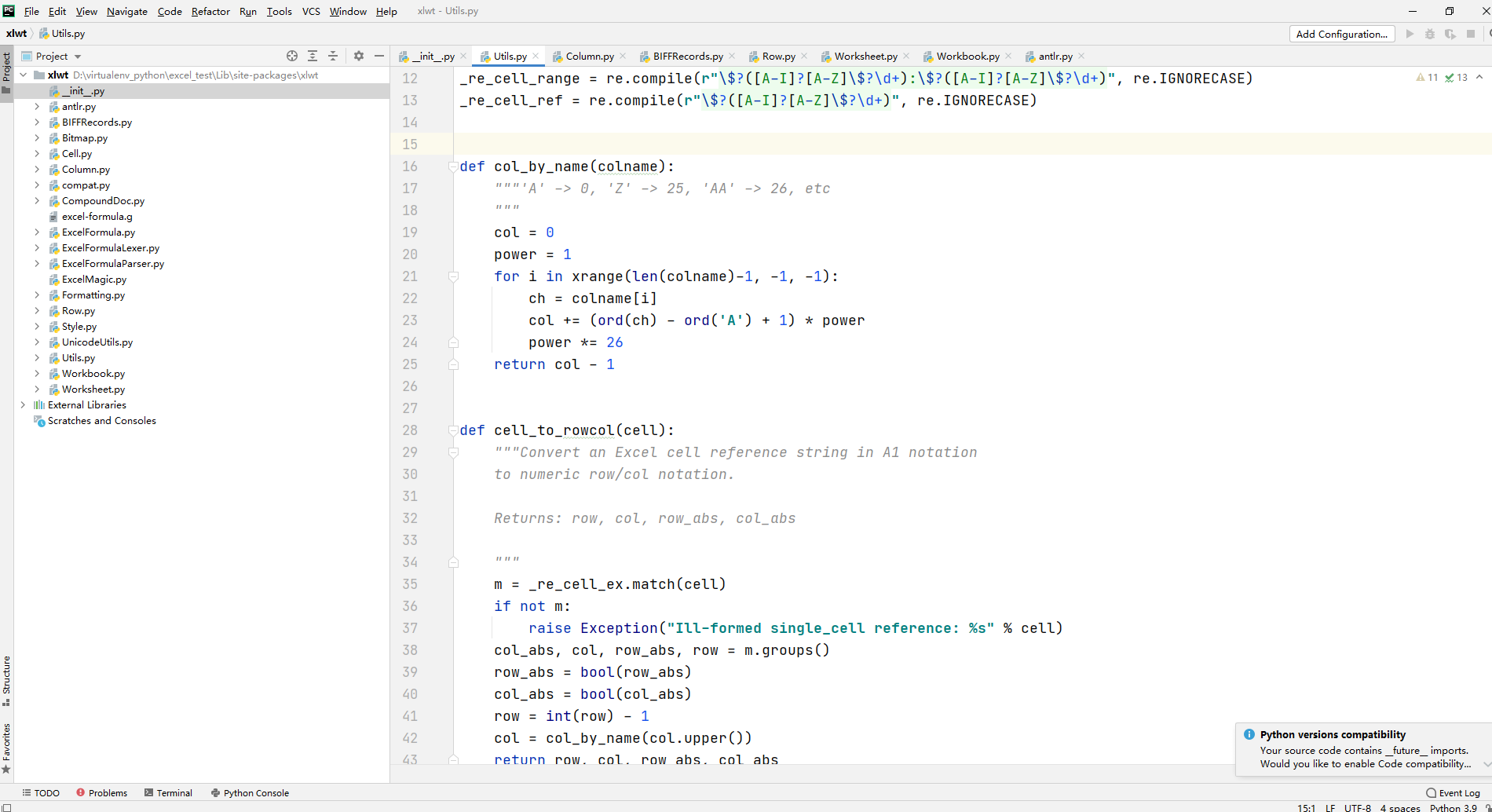Open the Refactor menu
The width and height of the screenshot is (1492, 812).
210,11
